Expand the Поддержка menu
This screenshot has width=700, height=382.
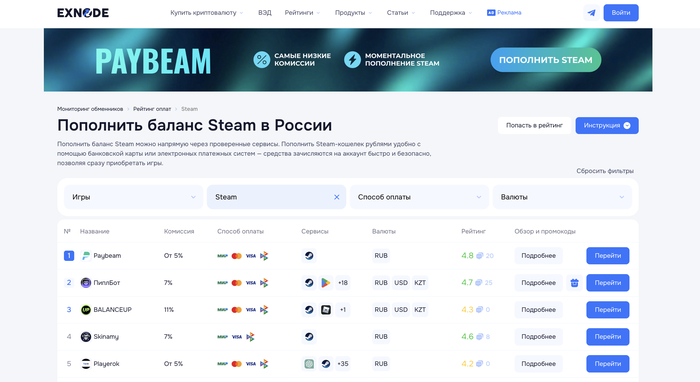[450, 12]
